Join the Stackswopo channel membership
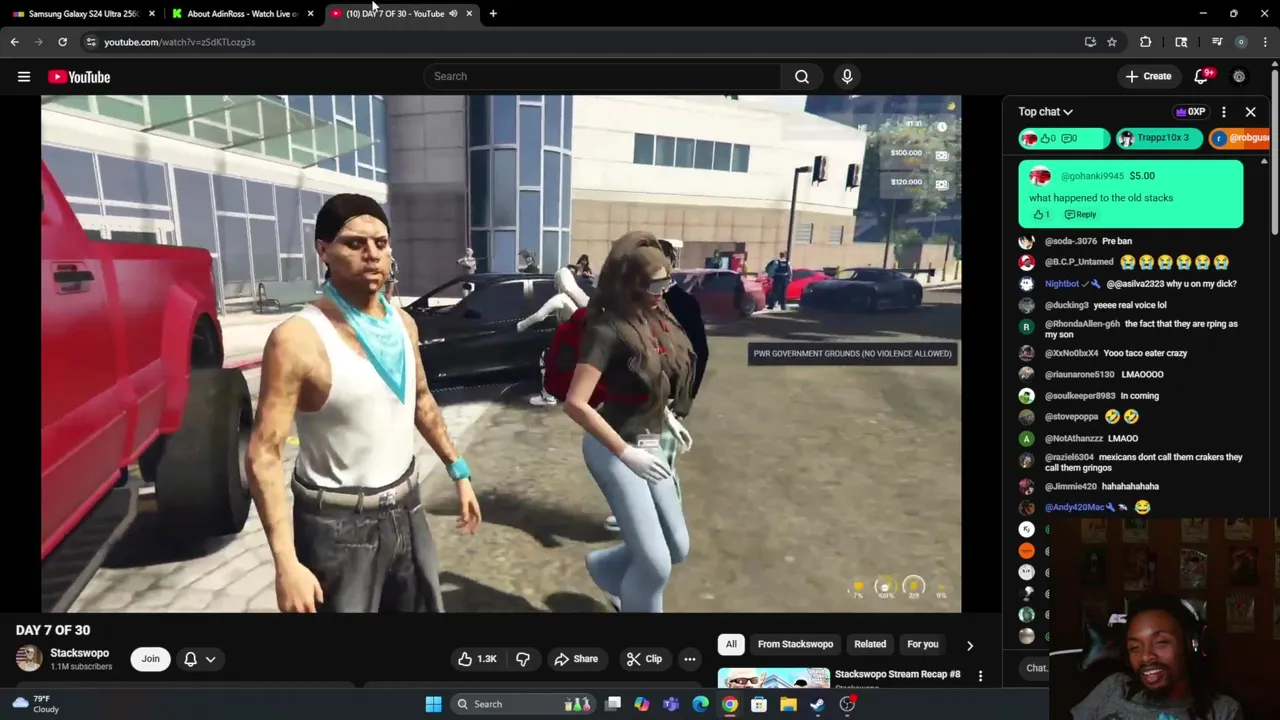 (150, 659)
